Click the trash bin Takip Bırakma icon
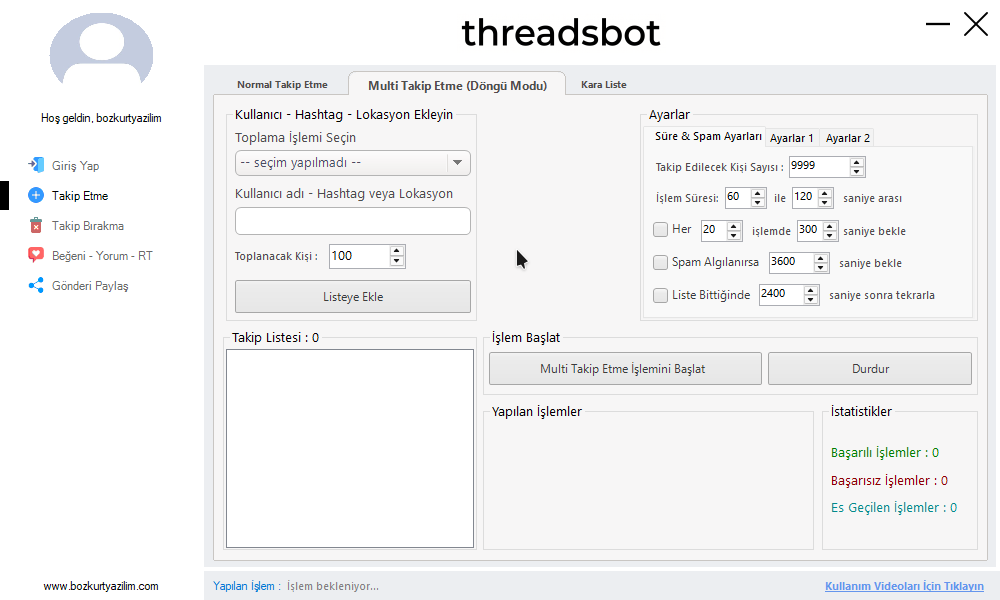Screen dimensions: 1000x600 [x=36, y=225]
